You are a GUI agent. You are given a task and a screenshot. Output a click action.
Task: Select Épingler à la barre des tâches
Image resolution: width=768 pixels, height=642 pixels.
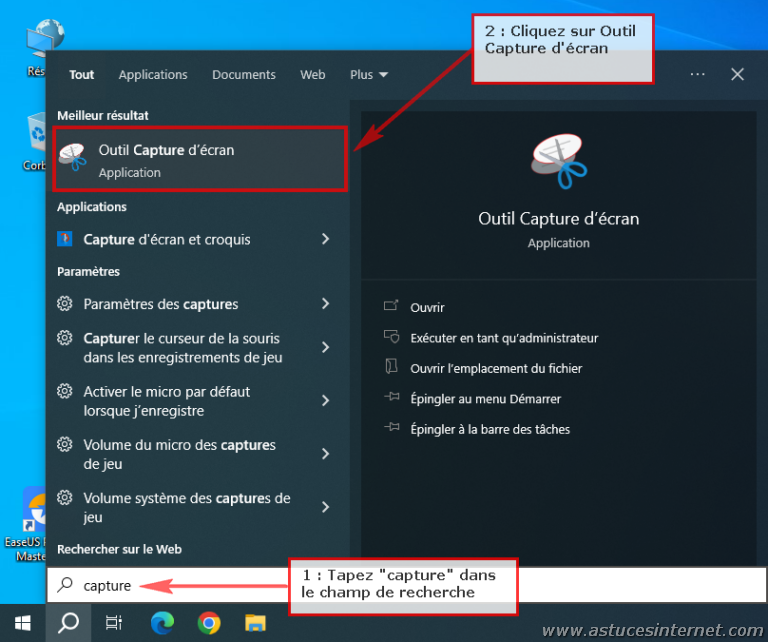click(x=489, y=429)
